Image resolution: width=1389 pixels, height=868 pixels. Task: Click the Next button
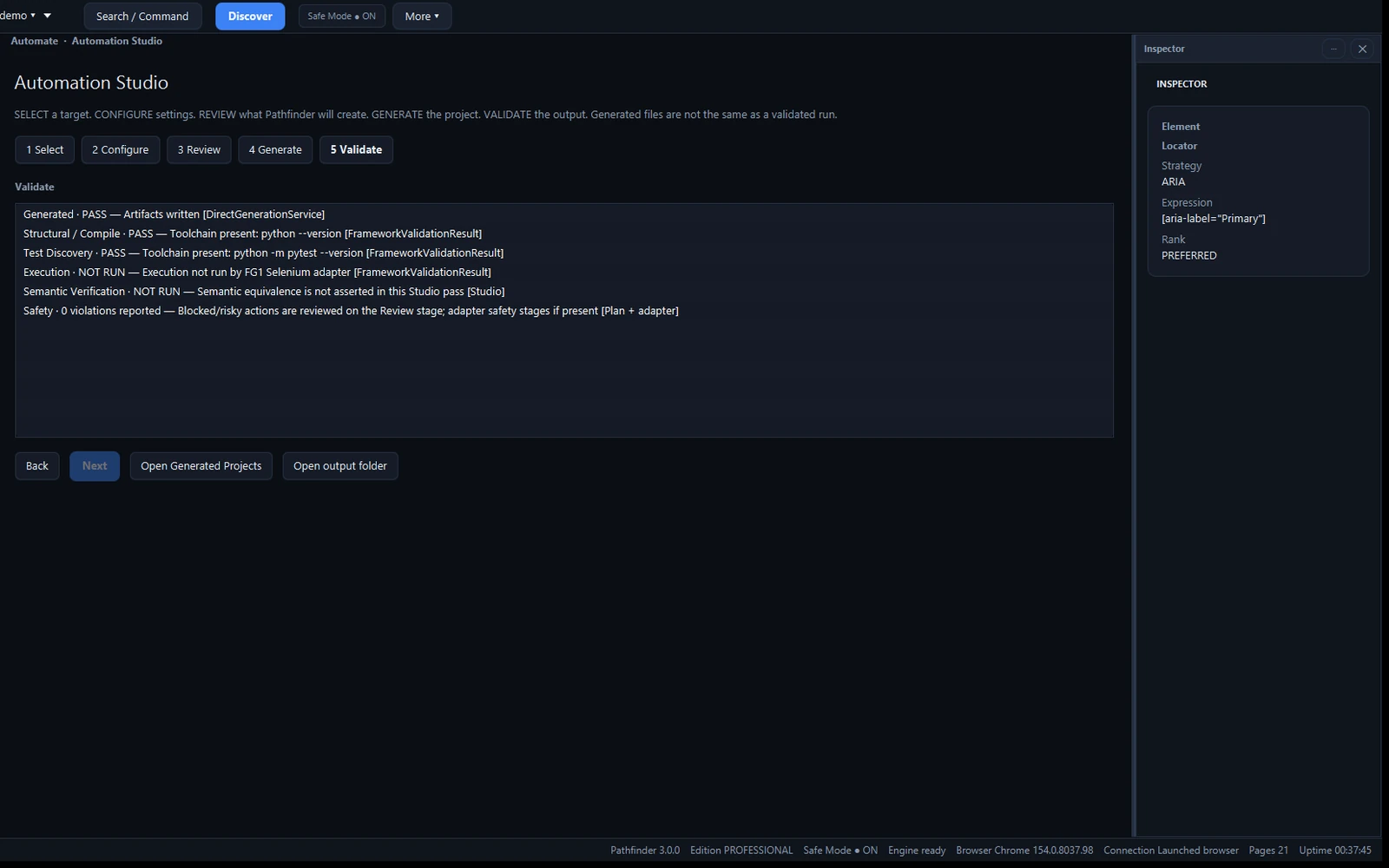[95, 466]
